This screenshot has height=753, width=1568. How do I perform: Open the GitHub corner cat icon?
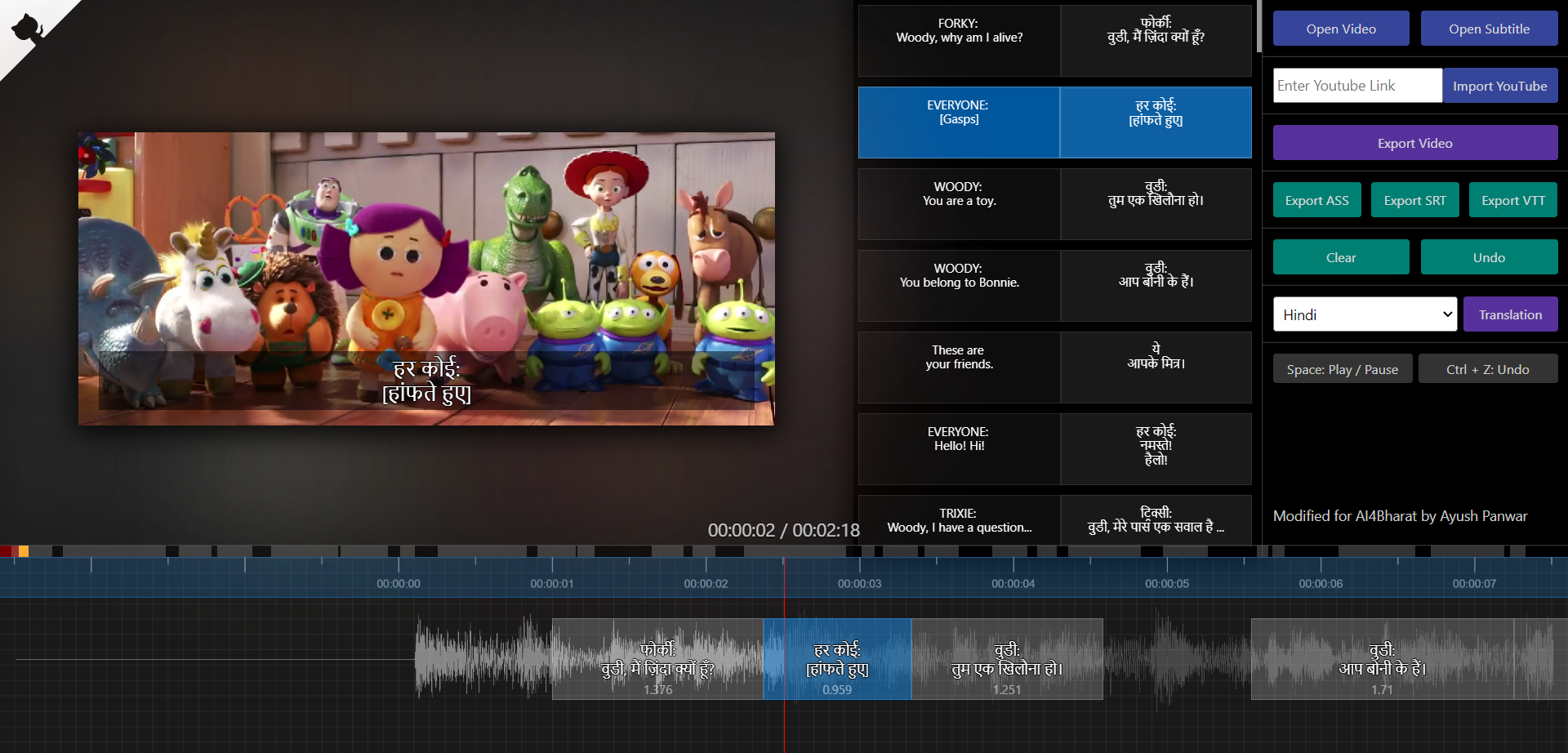click(x=27, y=27)
